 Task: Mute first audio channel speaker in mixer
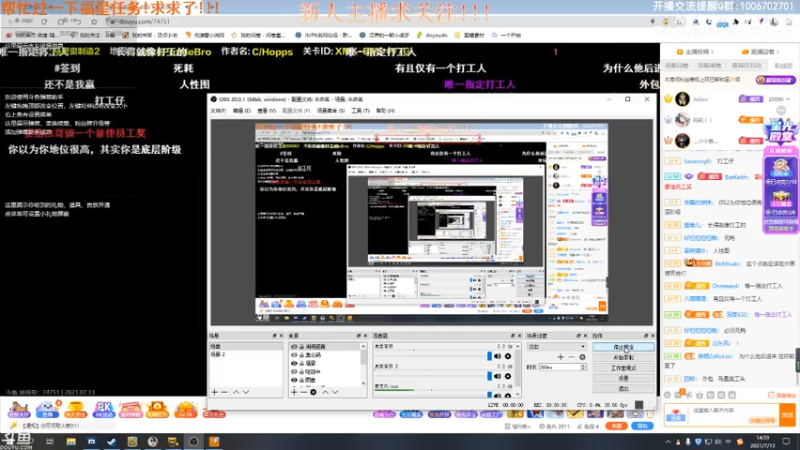click(497, 356)
